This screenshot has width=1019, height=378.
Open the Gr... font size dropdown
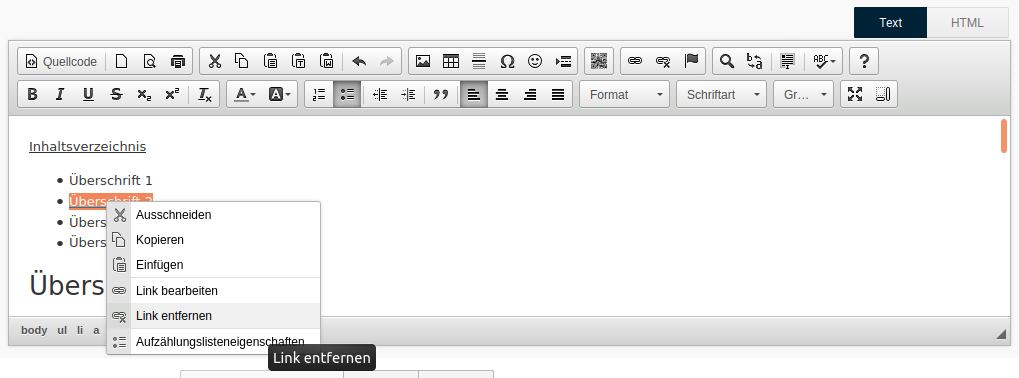click(803, 94)
